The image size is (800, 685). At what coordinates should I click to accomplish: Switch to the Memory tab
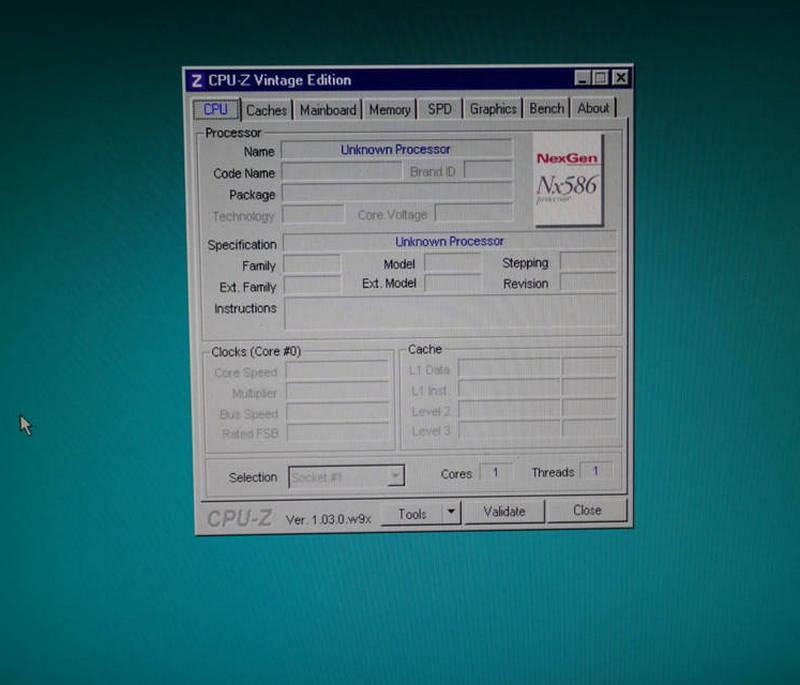tap(390, 110)
